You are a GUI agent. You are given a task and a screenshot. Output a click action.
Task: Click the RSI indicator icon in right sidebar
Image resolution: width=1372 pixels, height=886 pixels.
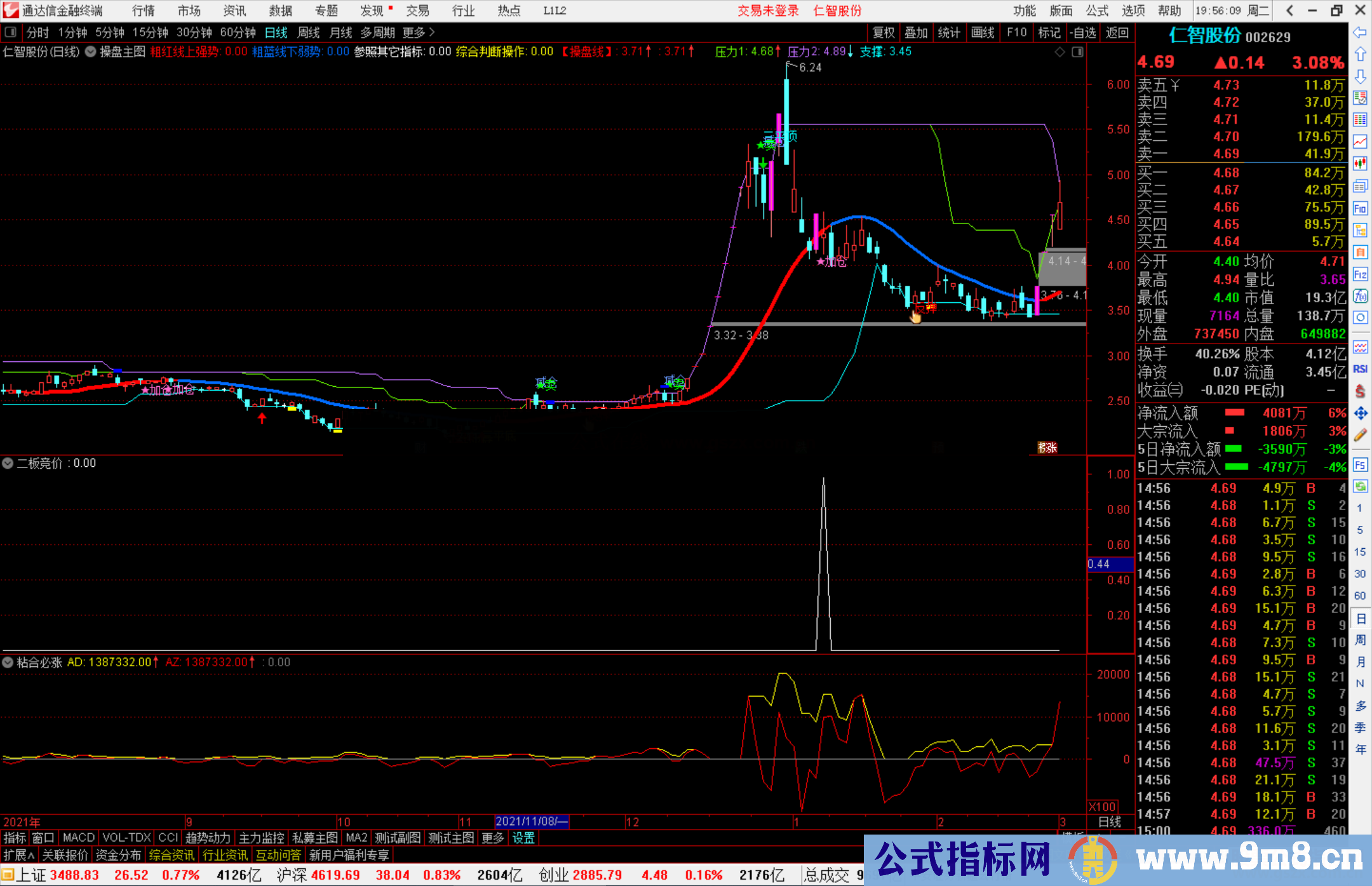click(1360, 369)
